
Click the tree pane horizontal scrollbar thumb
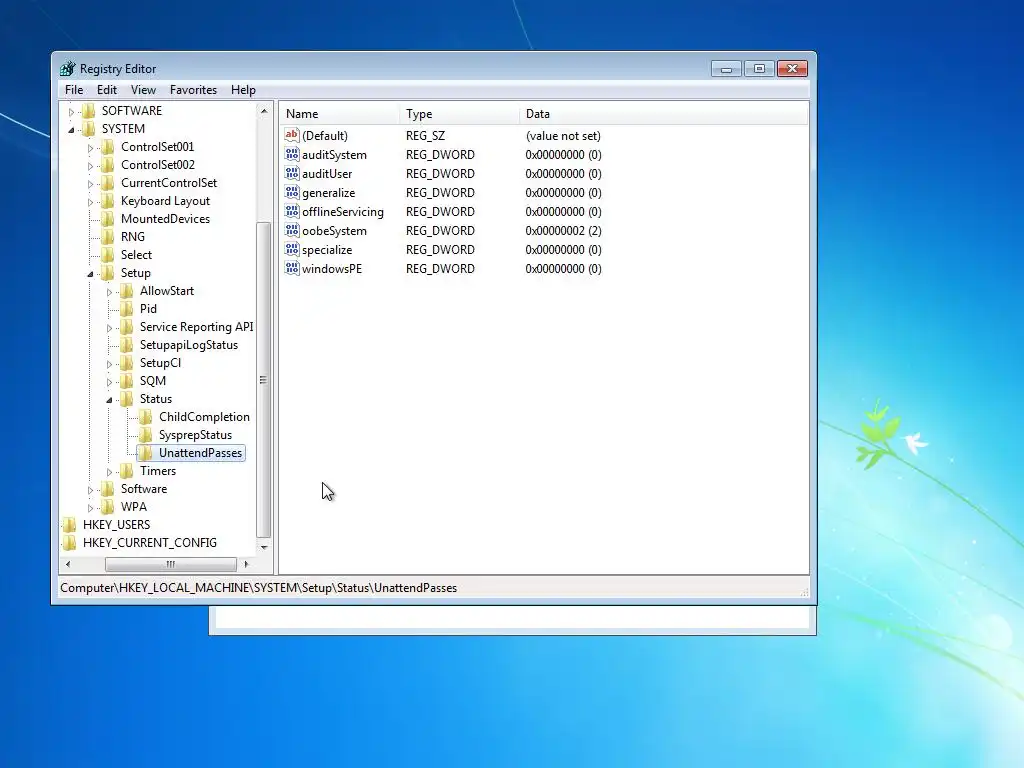170,564
